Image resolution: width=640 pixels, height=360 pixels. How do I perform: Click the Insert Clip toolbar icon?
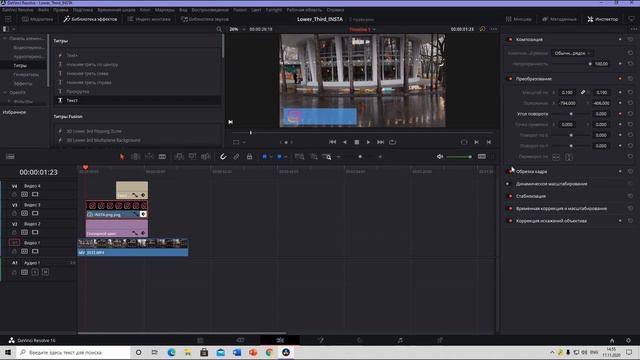pos(179,157)
